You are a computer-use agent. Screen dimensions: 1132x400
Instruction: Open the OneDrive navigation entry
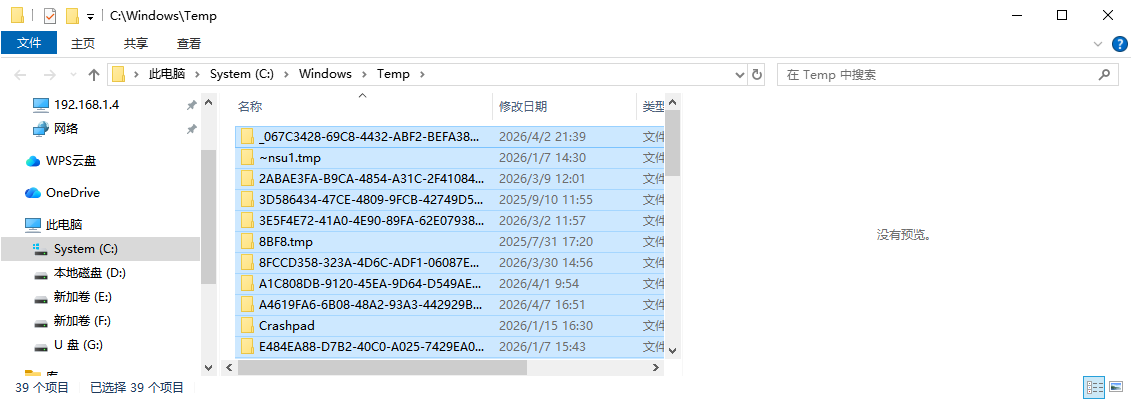tap(72, 192)
